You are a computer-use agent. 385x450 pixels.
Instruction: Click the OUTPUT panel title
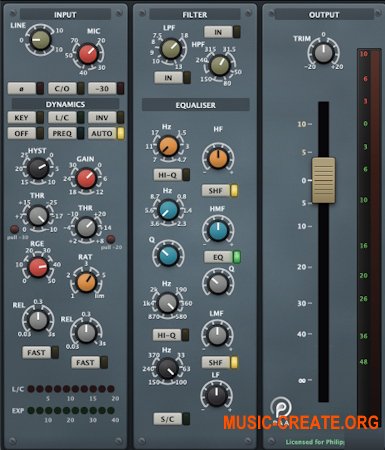click(x=324, y=15)
